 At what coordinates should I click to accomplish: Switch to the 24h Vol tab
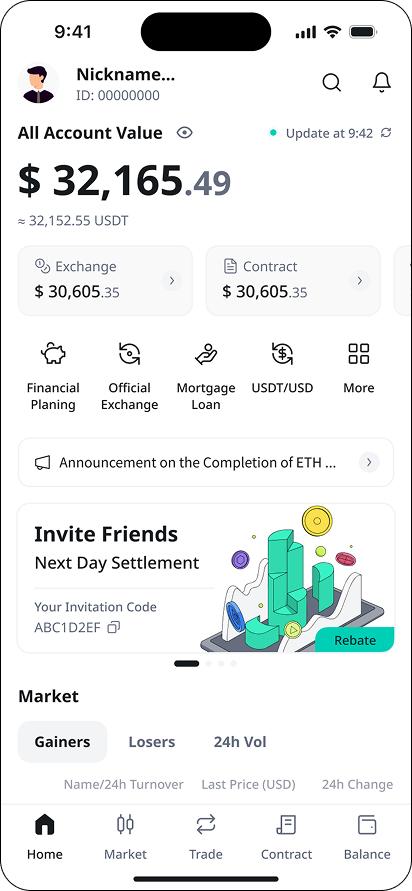click(240, 742)
